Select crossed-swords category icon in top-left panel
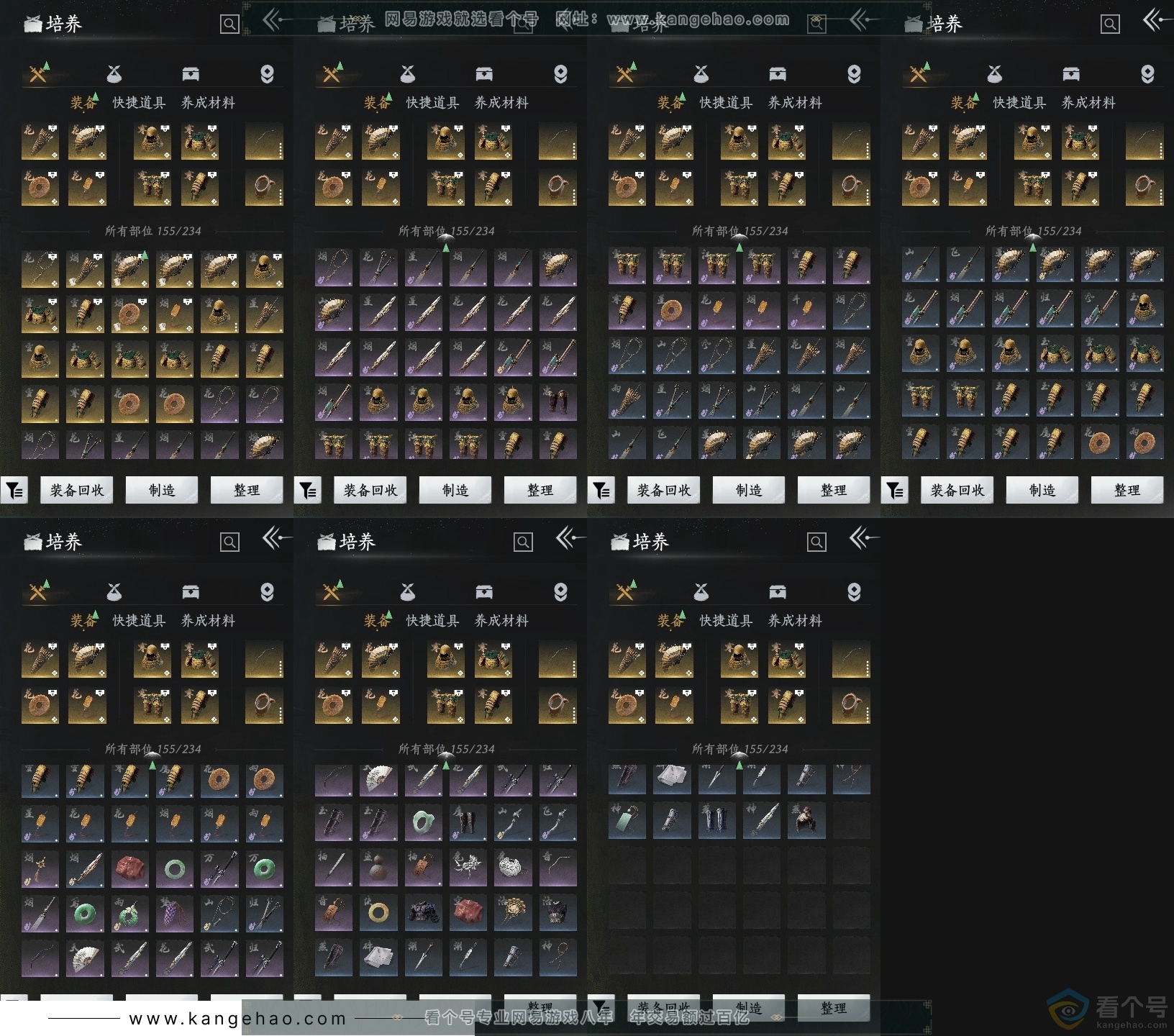 click(38, 73)
